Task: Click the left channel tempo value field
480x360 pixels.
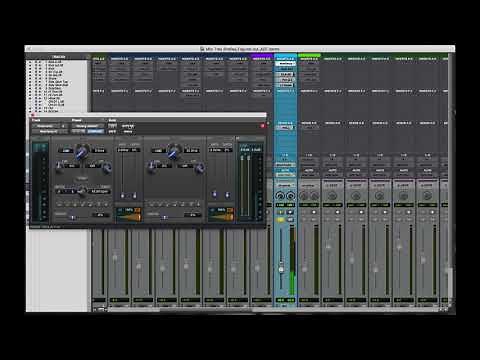Action: pyautogui.click(x=99, y=192)
